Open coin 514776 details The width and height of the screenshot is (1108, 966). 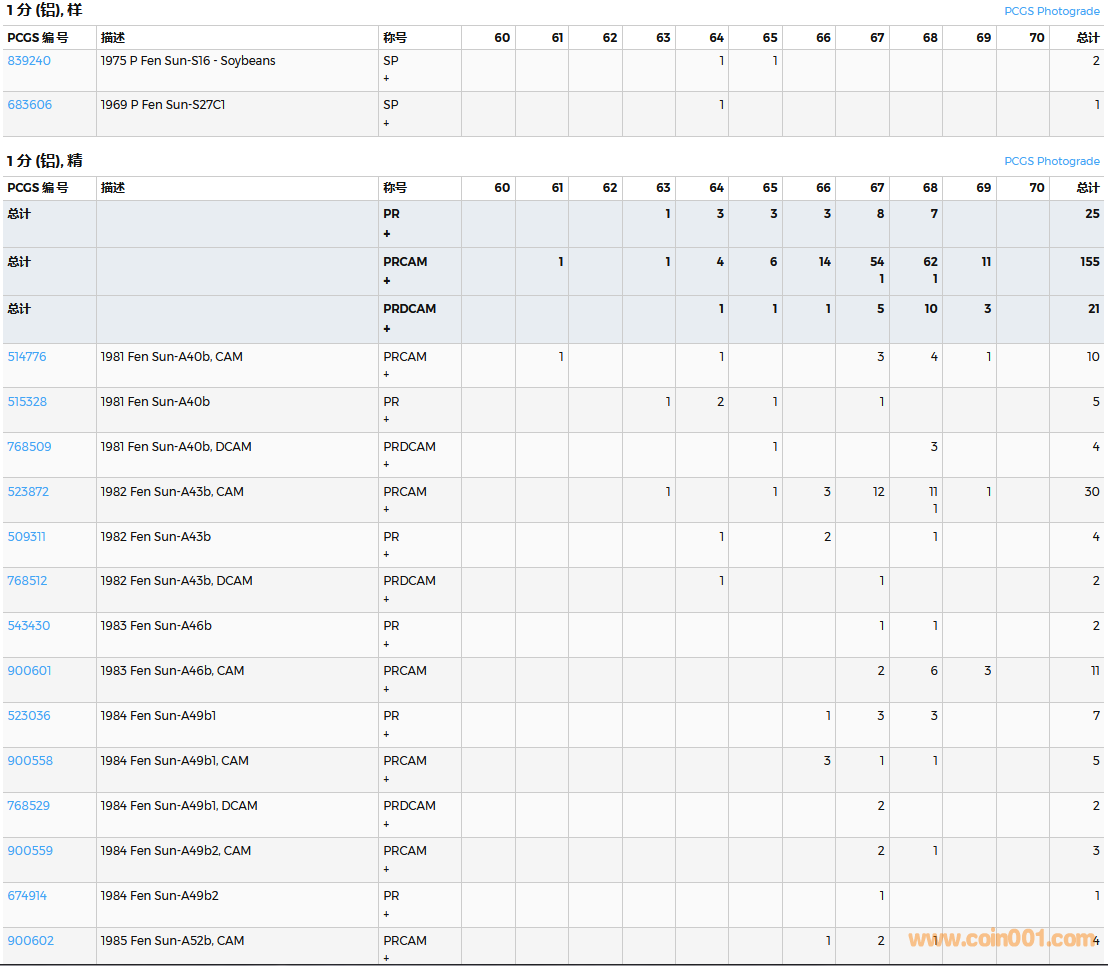coord(27,357)
